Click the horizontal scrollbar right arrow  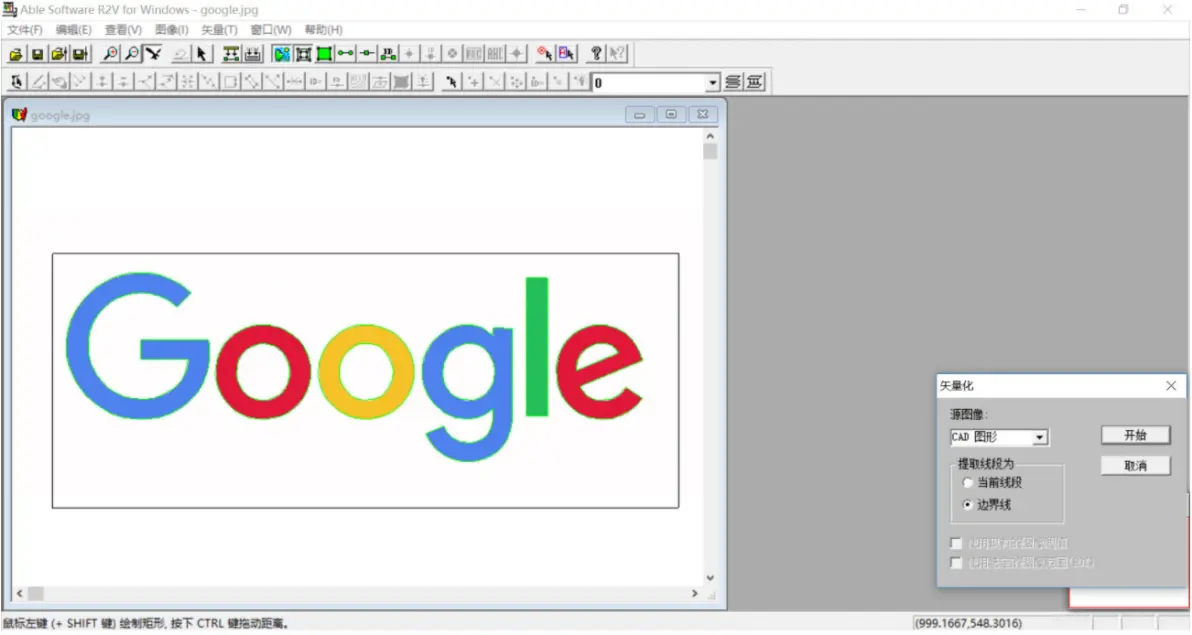(x=695, y=593)
